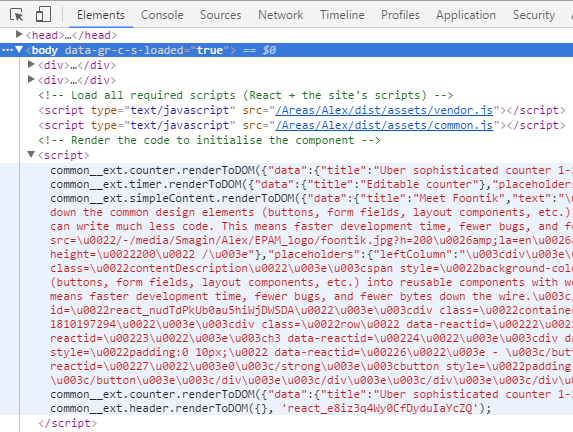Viewport: 573px width, 432px height.
Task: Select the body data-gr-c-s-loaded element row
Action: (286, 50)
